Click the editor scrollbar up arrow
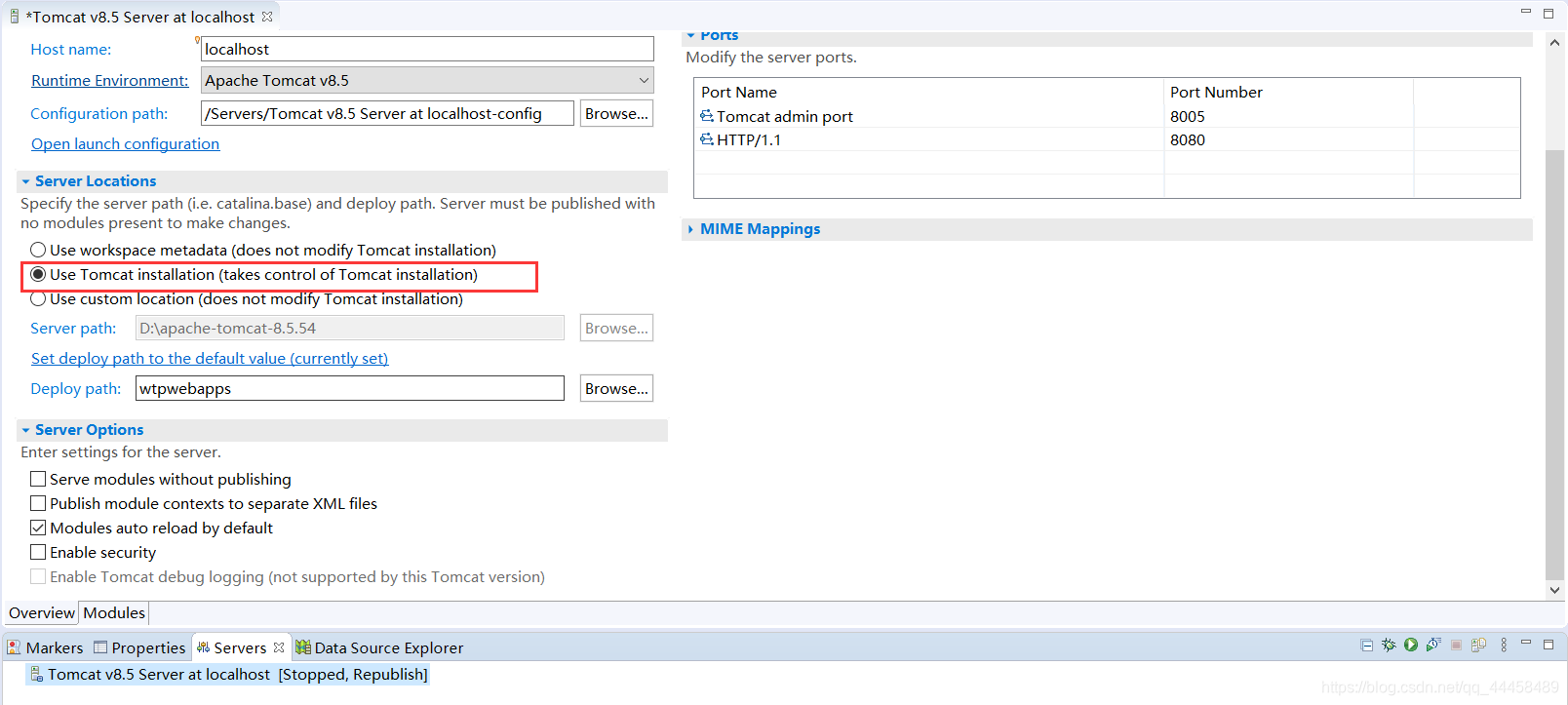The height and width of the screenshot is (705, 1568). 1554,43
